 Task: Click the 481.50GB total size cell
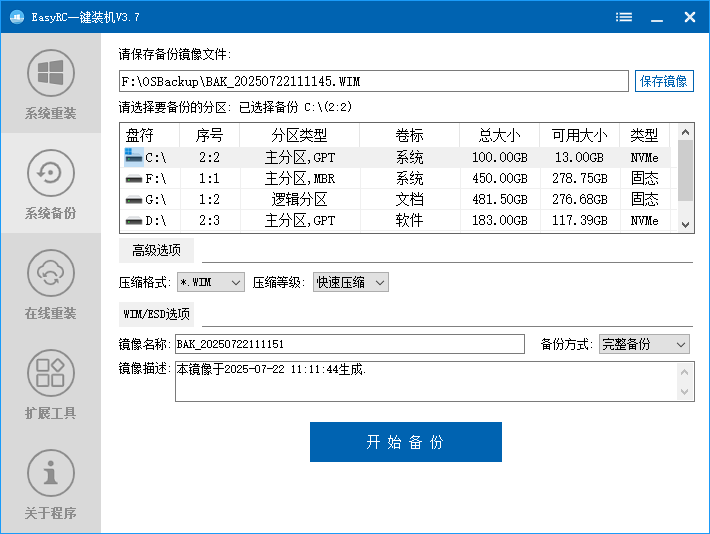(499, 199)
